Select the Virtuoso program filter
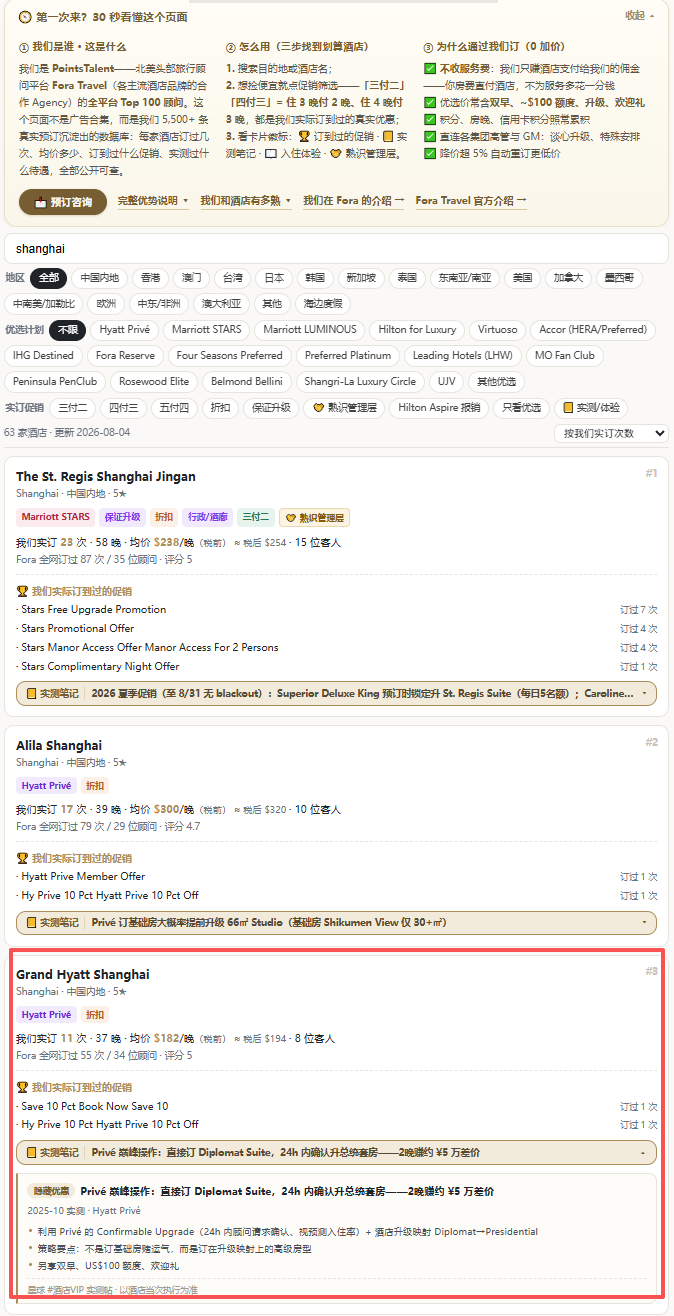 point(498,329)
